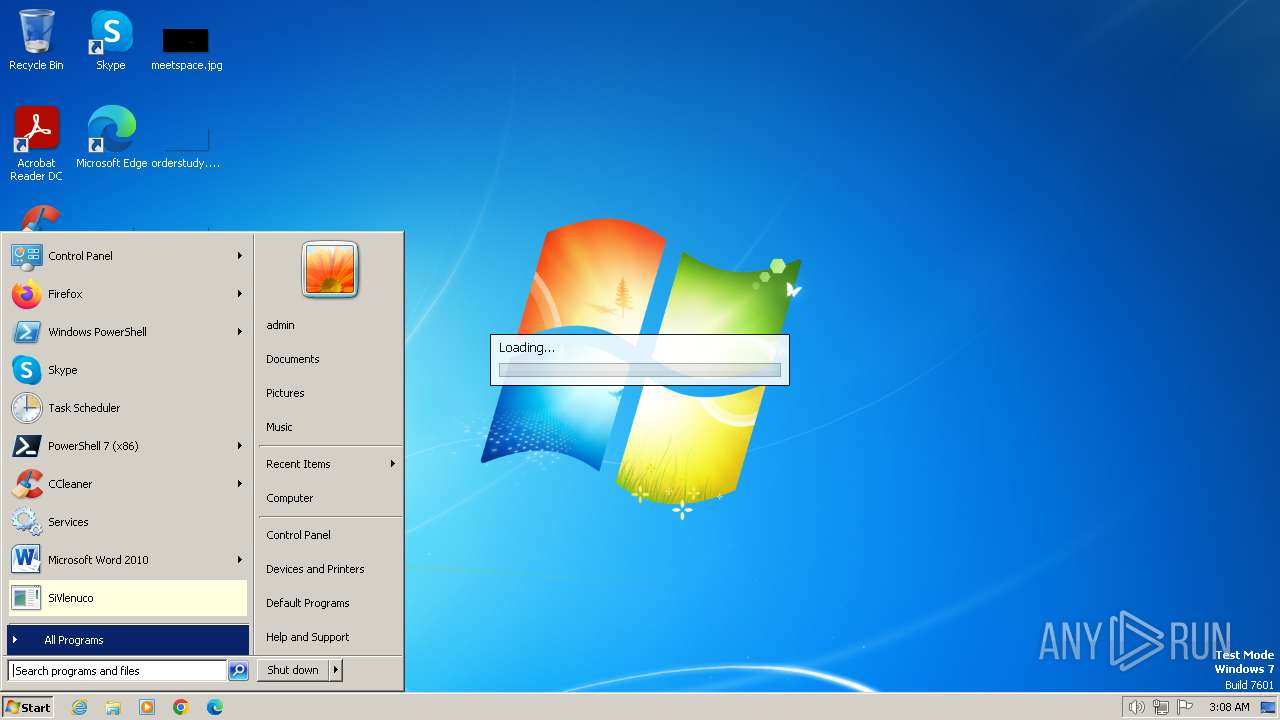Launch Microsoft Edge desktop shortcut

[x=111, y=137]
